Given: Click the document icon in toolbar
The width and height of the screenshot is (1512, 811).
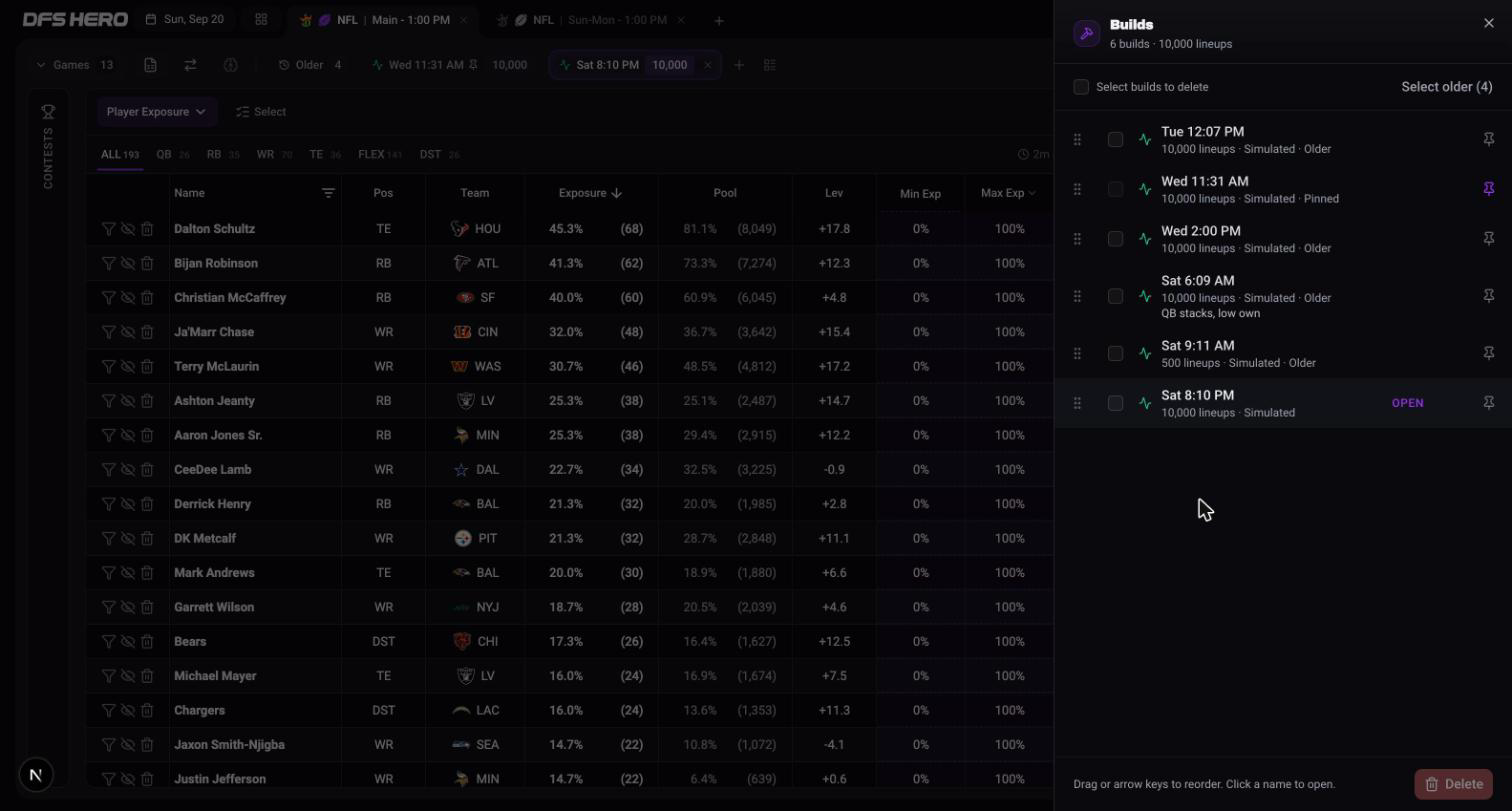Looking at the screenshot, I should [150, 65].
